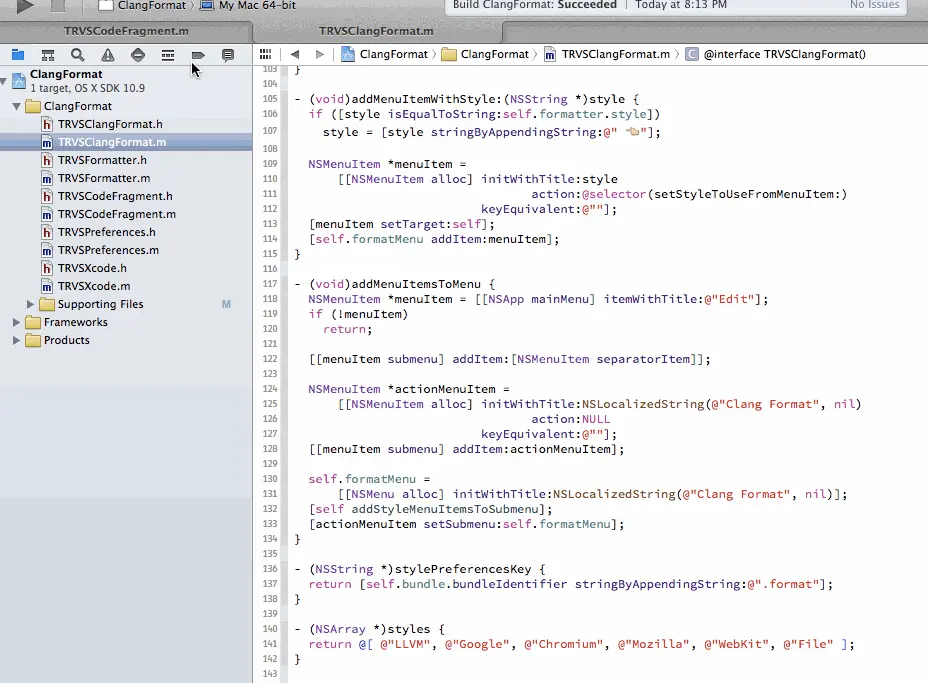Stop the running build

click(x=57, y=6)
